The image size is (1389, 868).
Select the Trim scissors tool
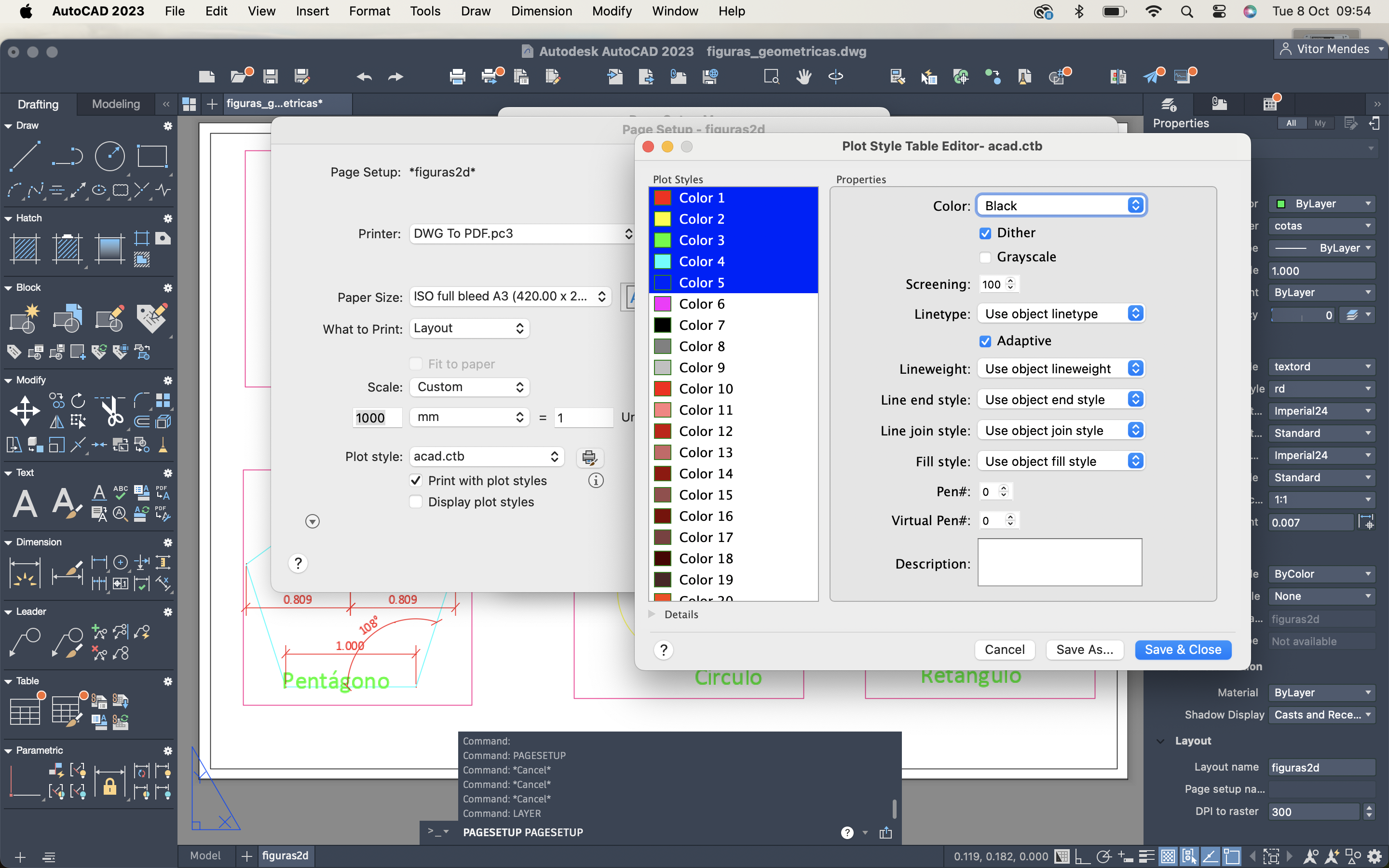tap(111, 410)
